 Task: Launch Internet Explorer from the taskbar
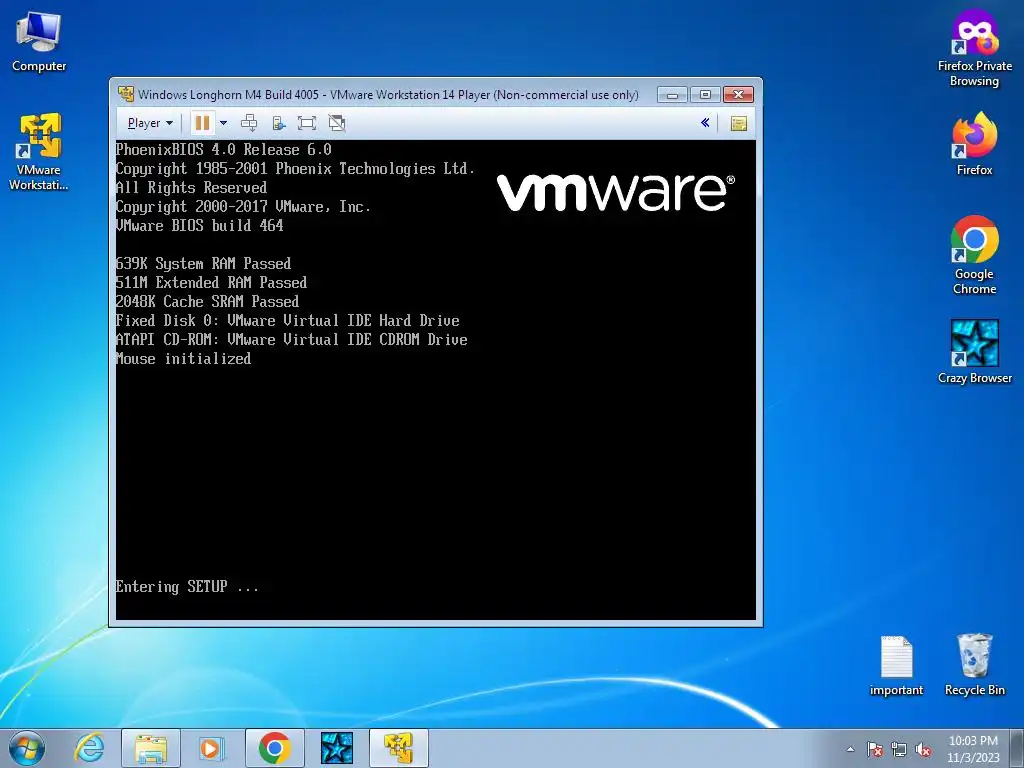tap(89, 748)
